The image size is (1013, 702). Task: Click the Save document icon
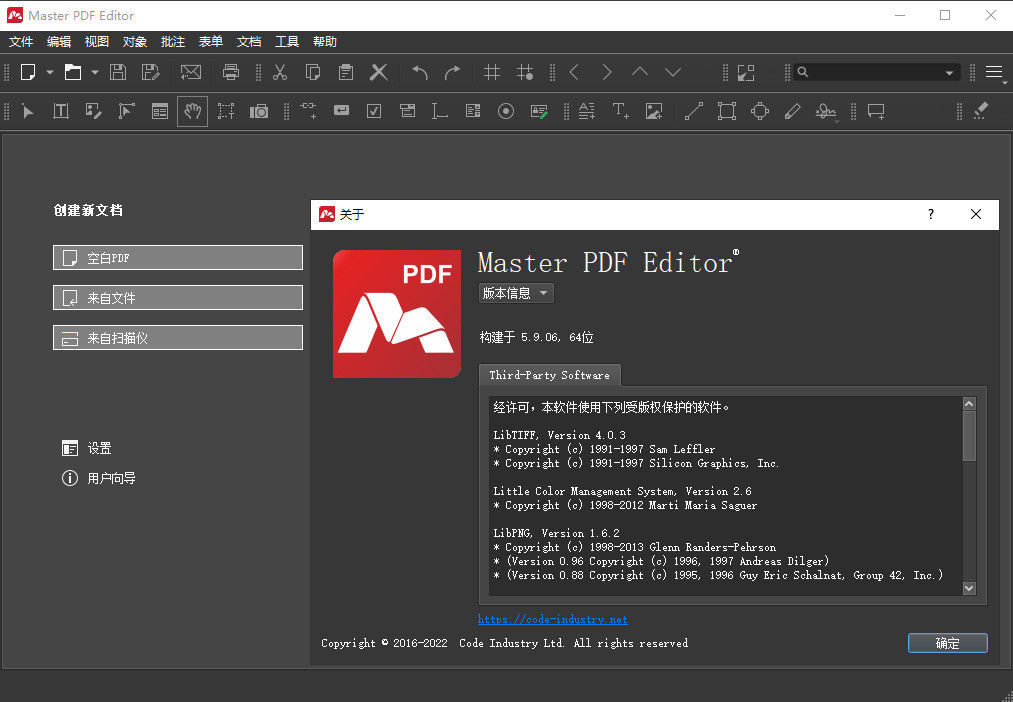pos(119,72)
